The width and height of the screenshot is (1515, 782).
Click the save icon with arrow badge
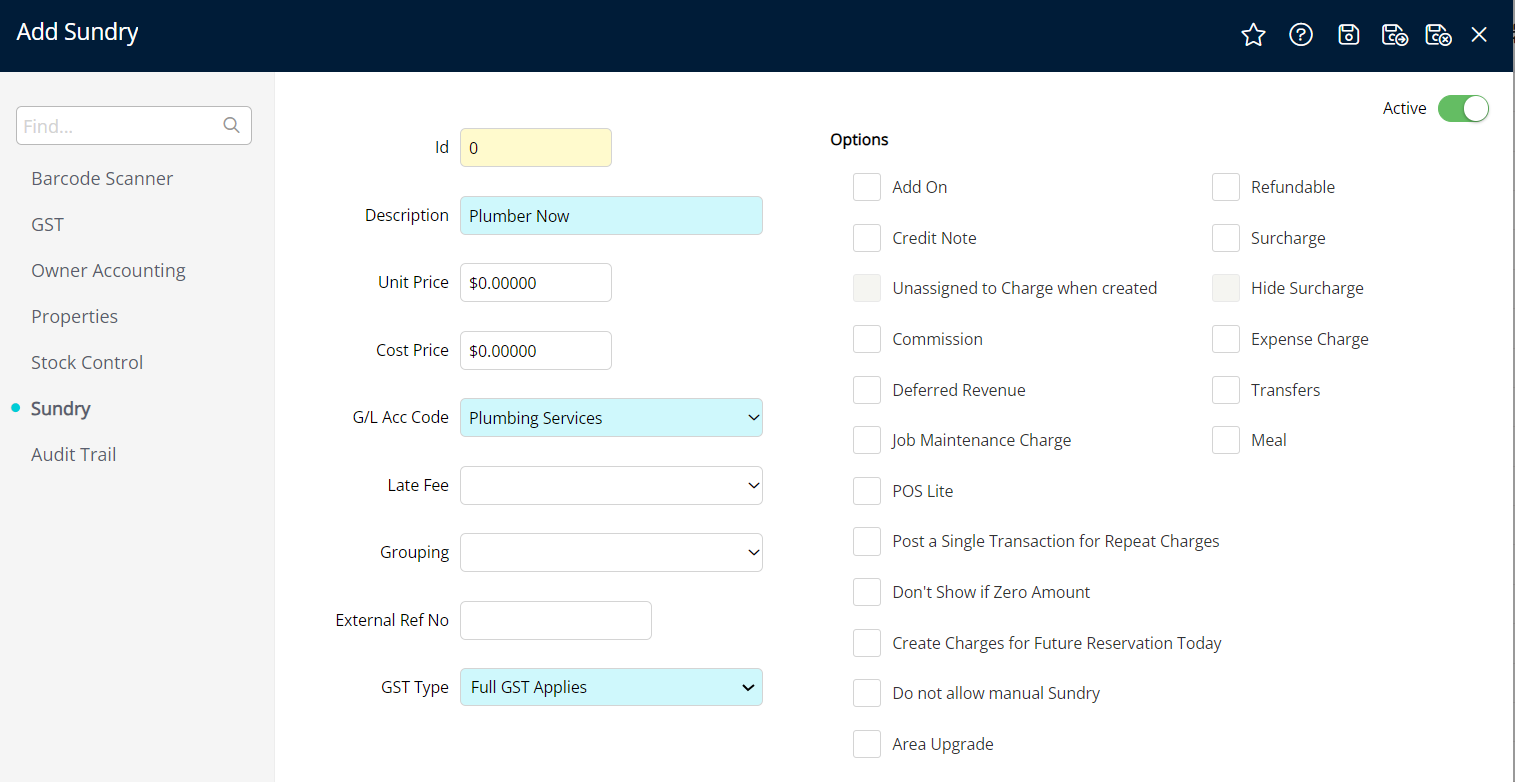(1394, 35)
